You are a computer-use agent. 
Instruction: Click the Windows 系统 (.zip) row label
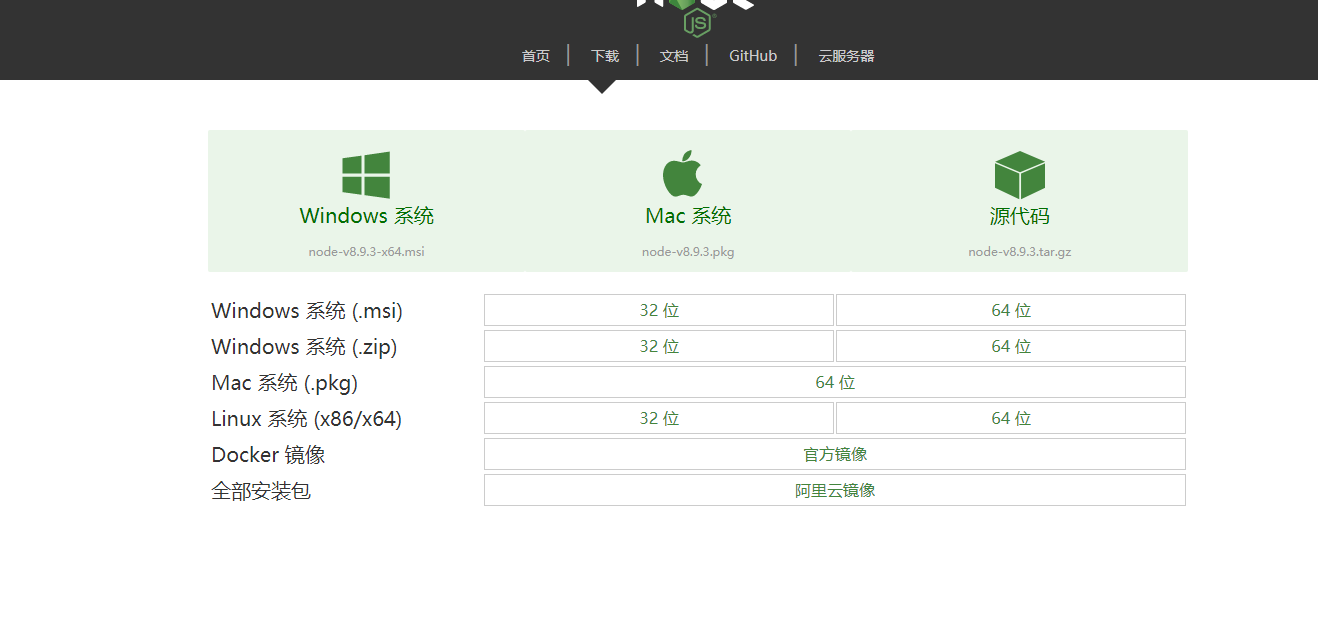(x=304, y=347)
